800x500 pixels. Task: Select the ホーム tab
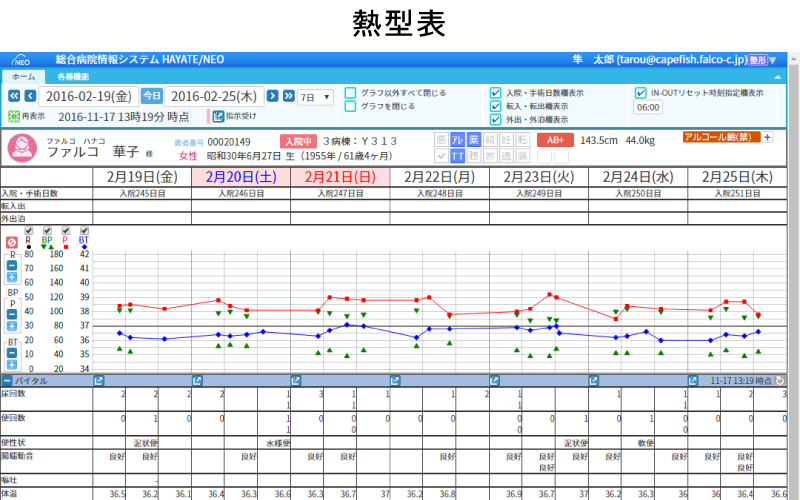point(23,76)
